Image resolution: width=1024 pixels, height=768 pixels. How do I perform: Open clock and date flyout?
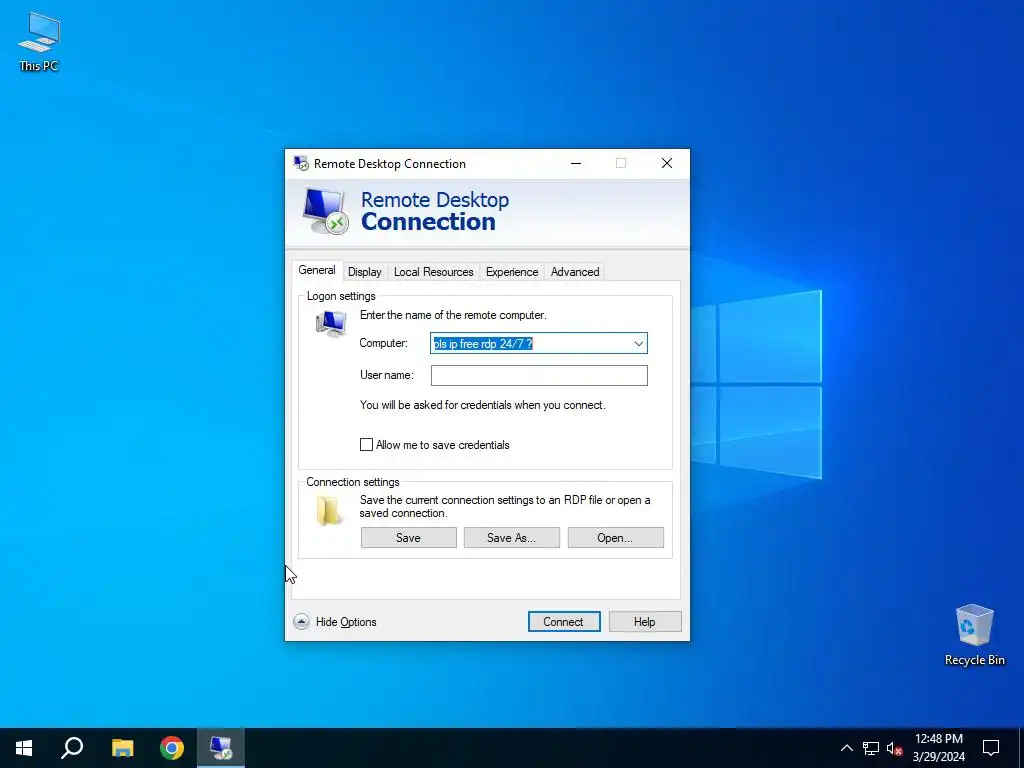click(x=938, y=748)
